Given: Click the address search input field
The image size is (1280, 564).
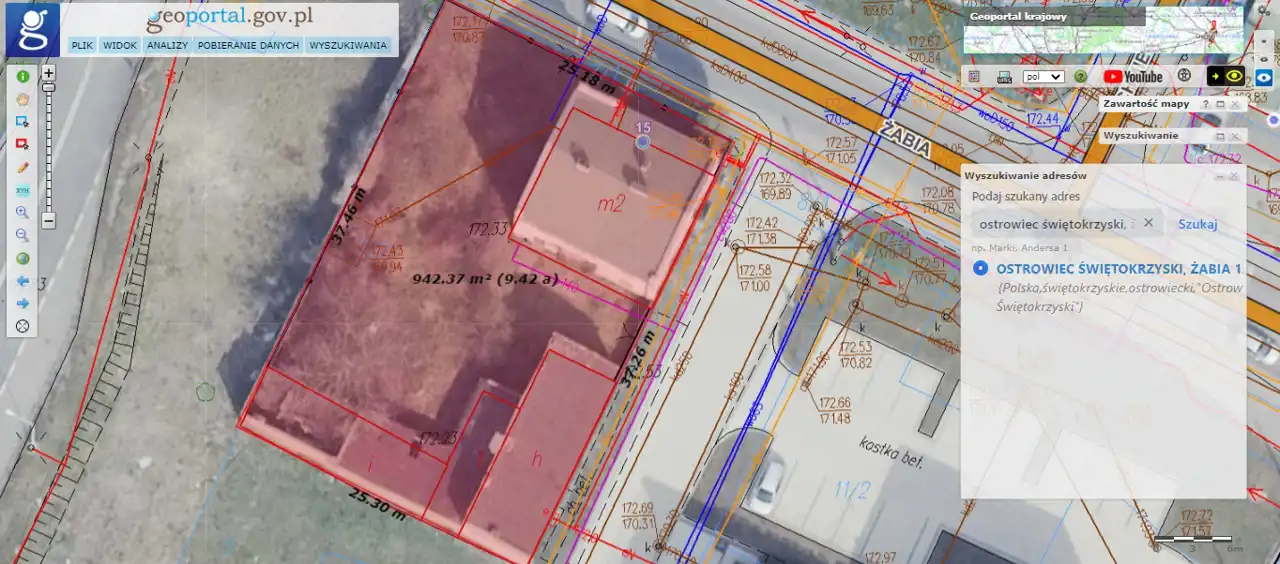Looking at the screenshot, I should coord(1054,224).
